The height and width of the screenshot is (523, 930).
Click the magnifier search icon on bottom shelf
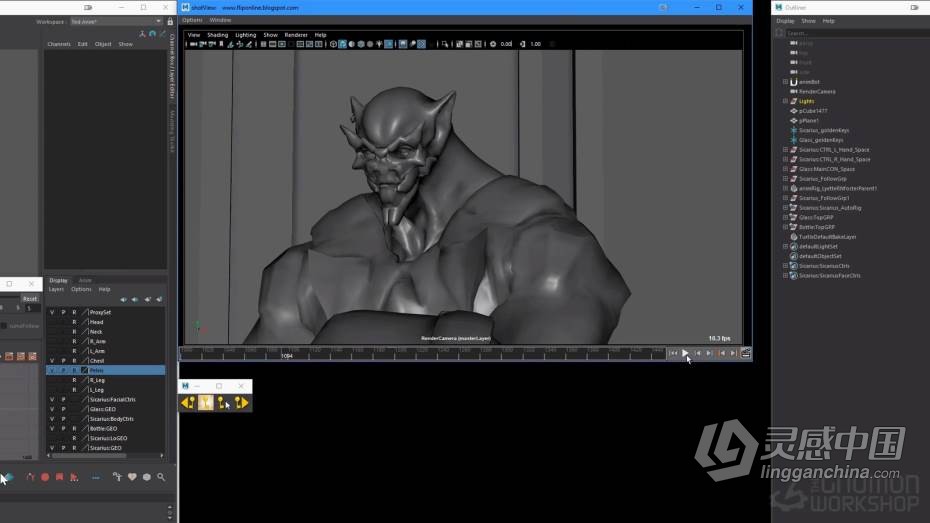click(161, 477)
